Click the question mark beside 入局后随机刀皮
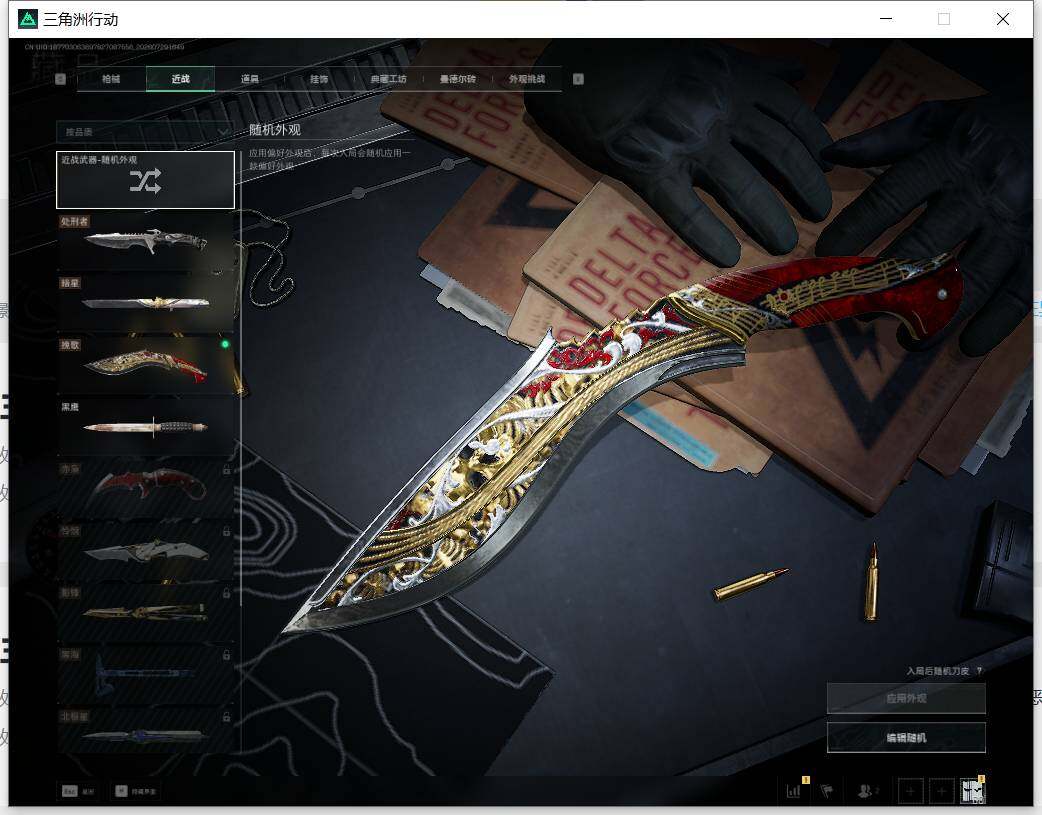Screen dimensions: 1042x815 click(980, 671)
